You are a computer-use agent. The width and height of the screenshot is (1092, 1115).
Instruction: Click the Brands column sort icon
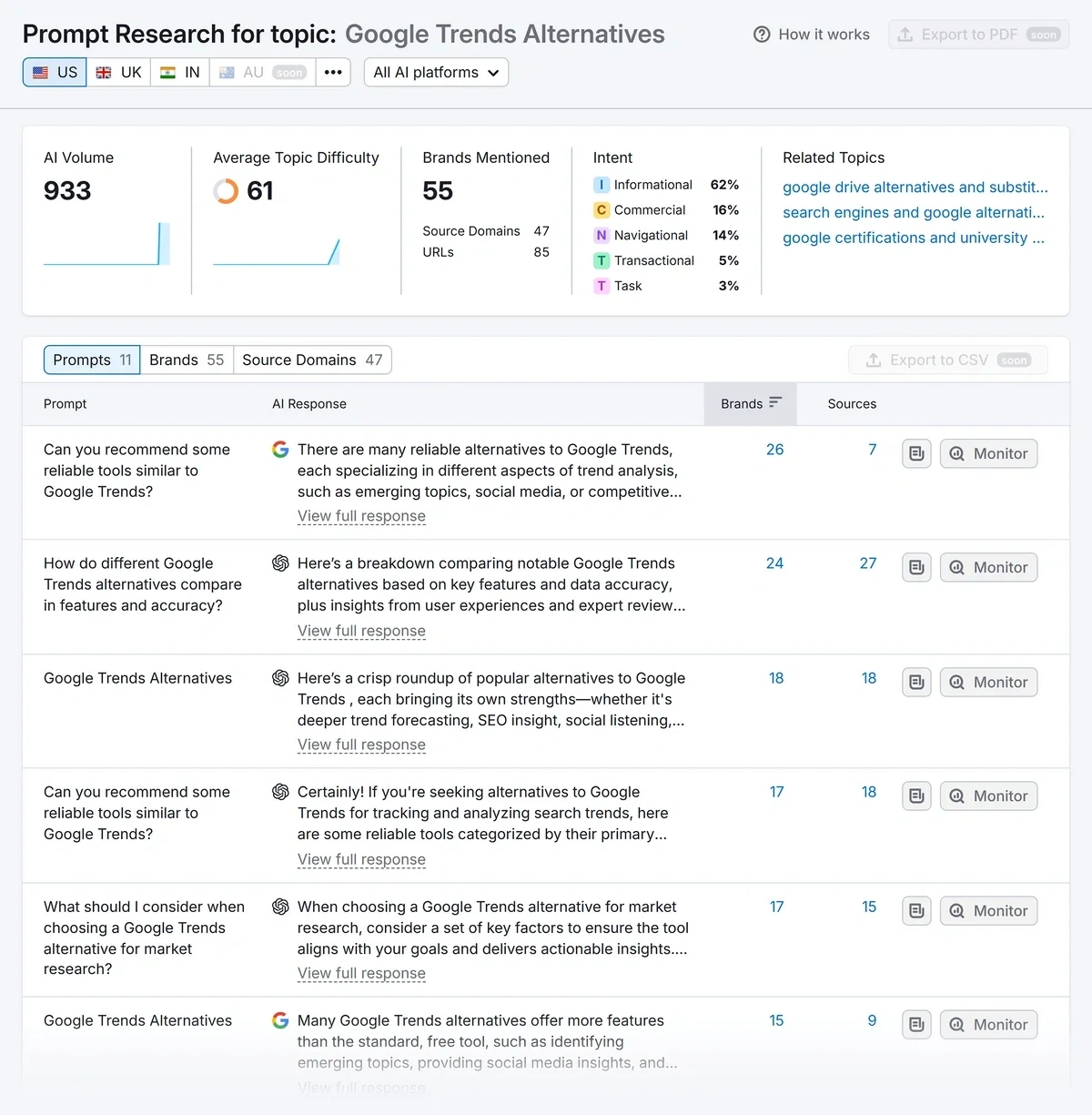pos(775,403)
